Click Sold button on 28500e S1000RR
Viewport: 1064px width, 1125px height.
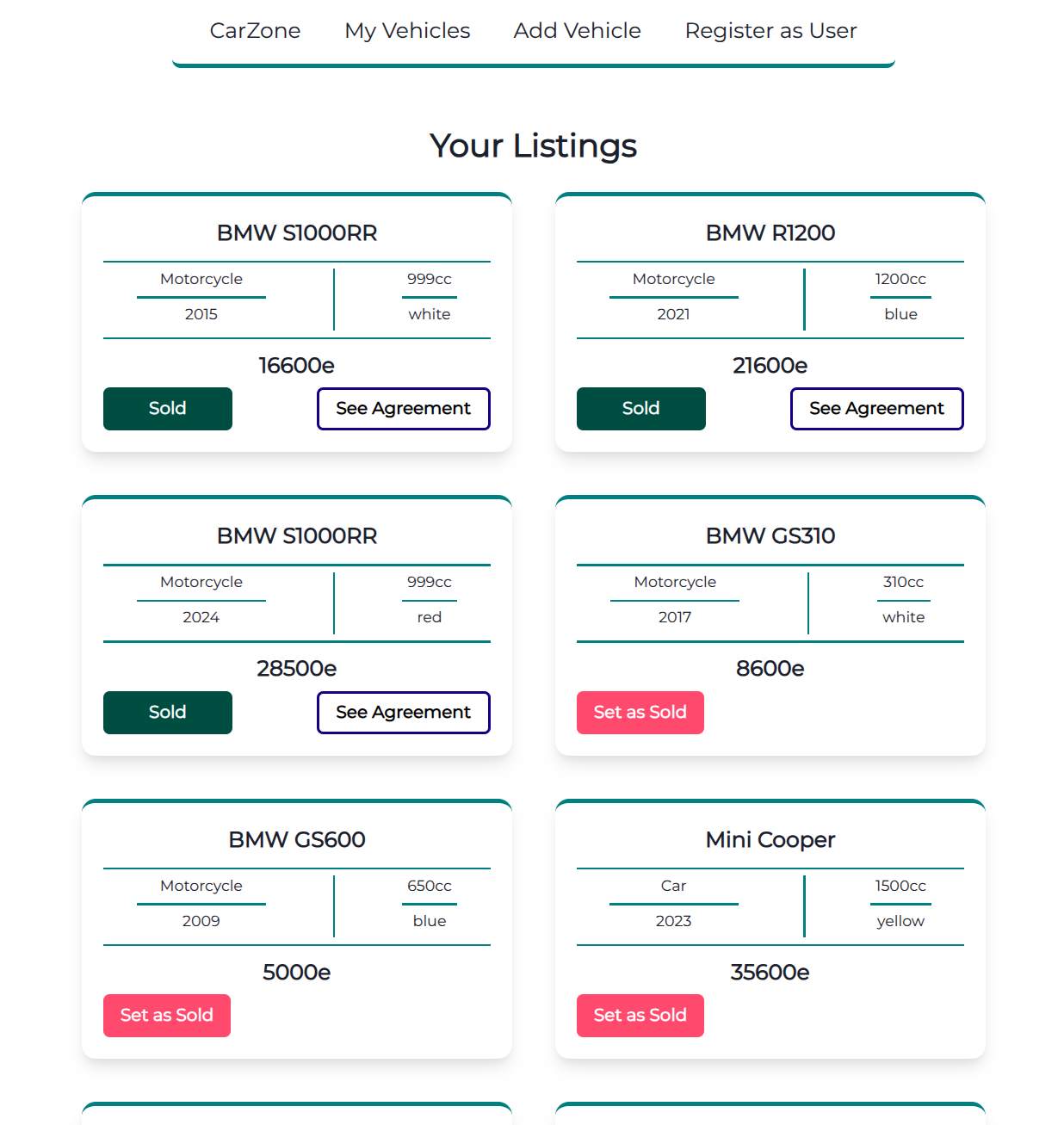[x=167, y=713]
